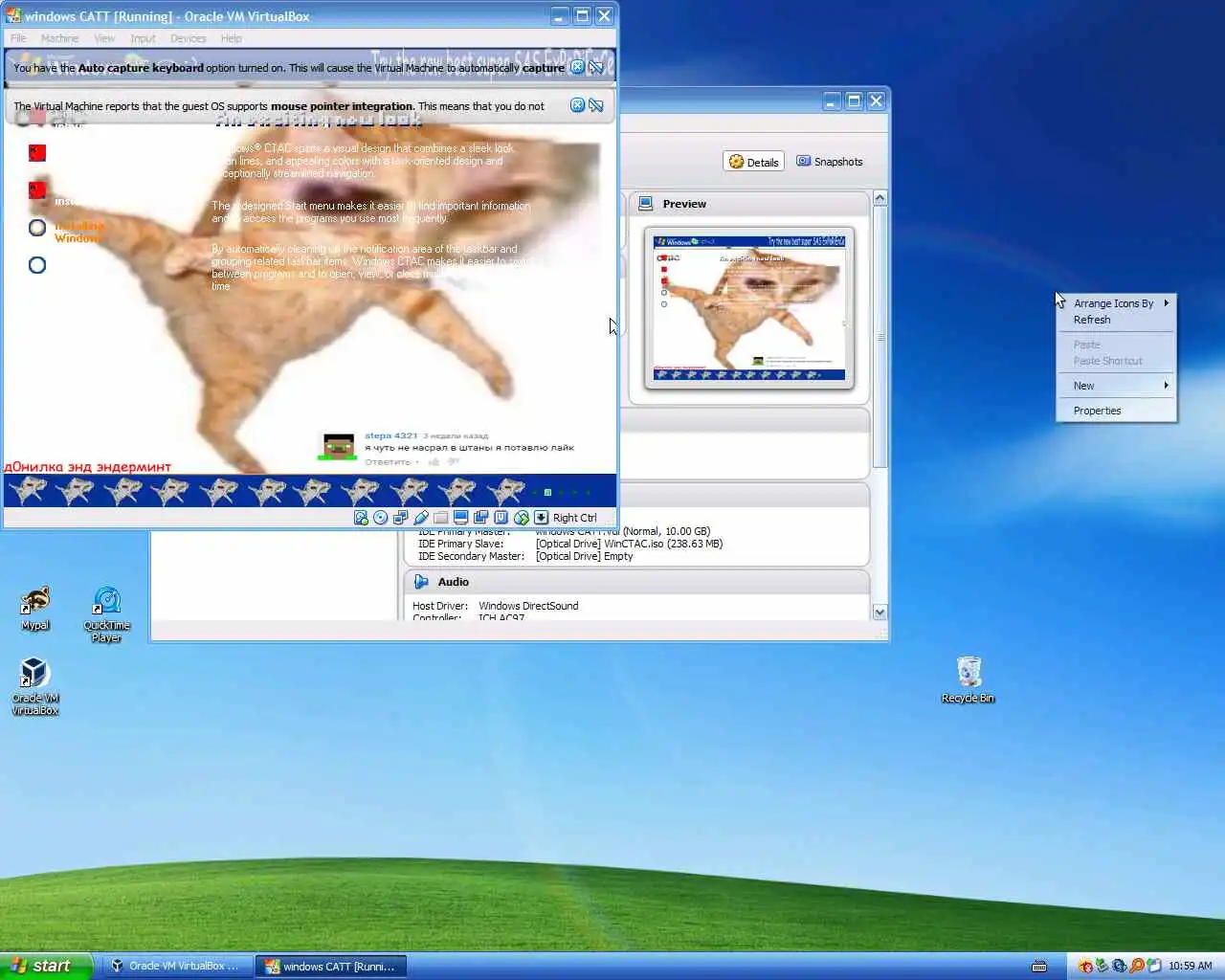Open the View menu

104,38
